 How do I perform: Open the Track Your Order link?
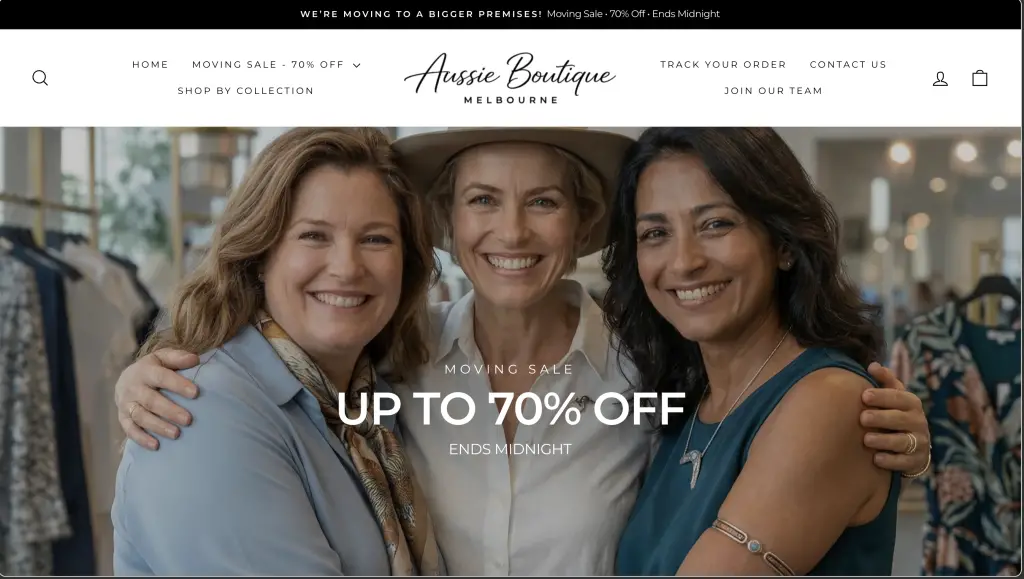pos(723,65)
